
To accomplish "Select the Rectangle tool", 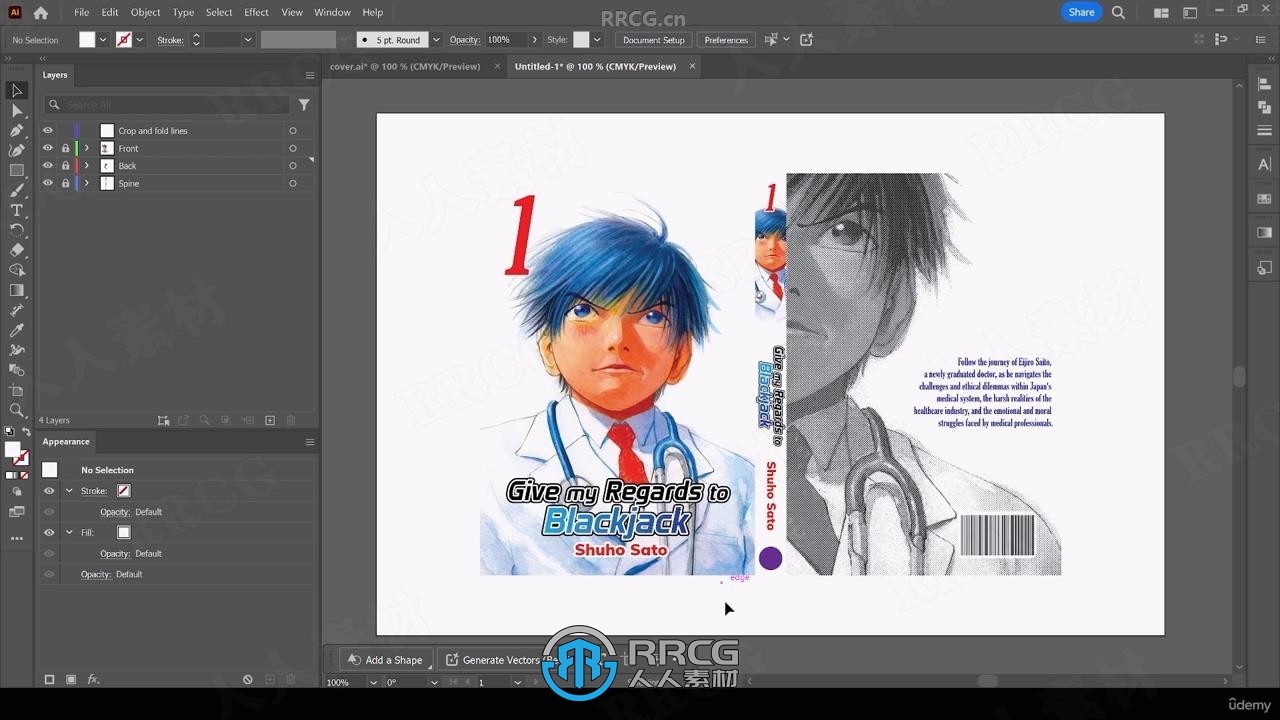I will [x=17, y=171].
